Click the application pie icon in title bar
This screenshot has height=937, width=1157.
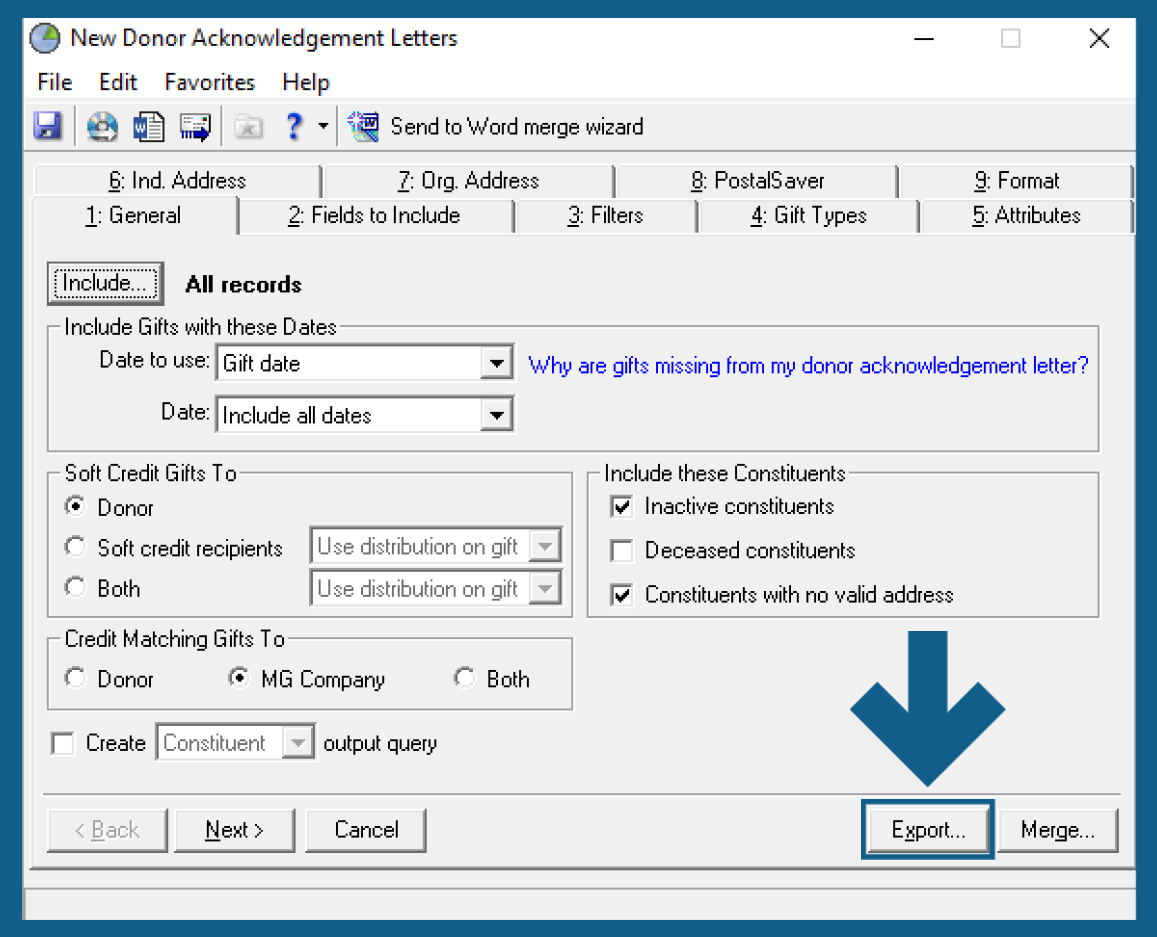[46, 38]
